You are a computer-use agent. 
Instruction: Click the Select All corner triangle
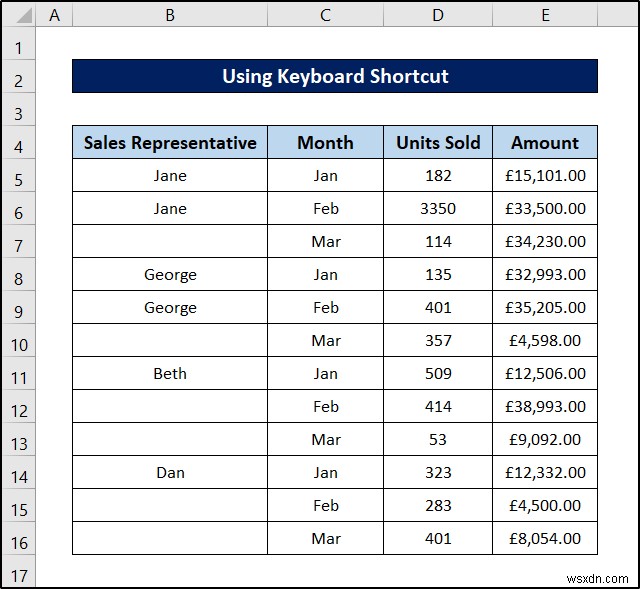point(19,16)
